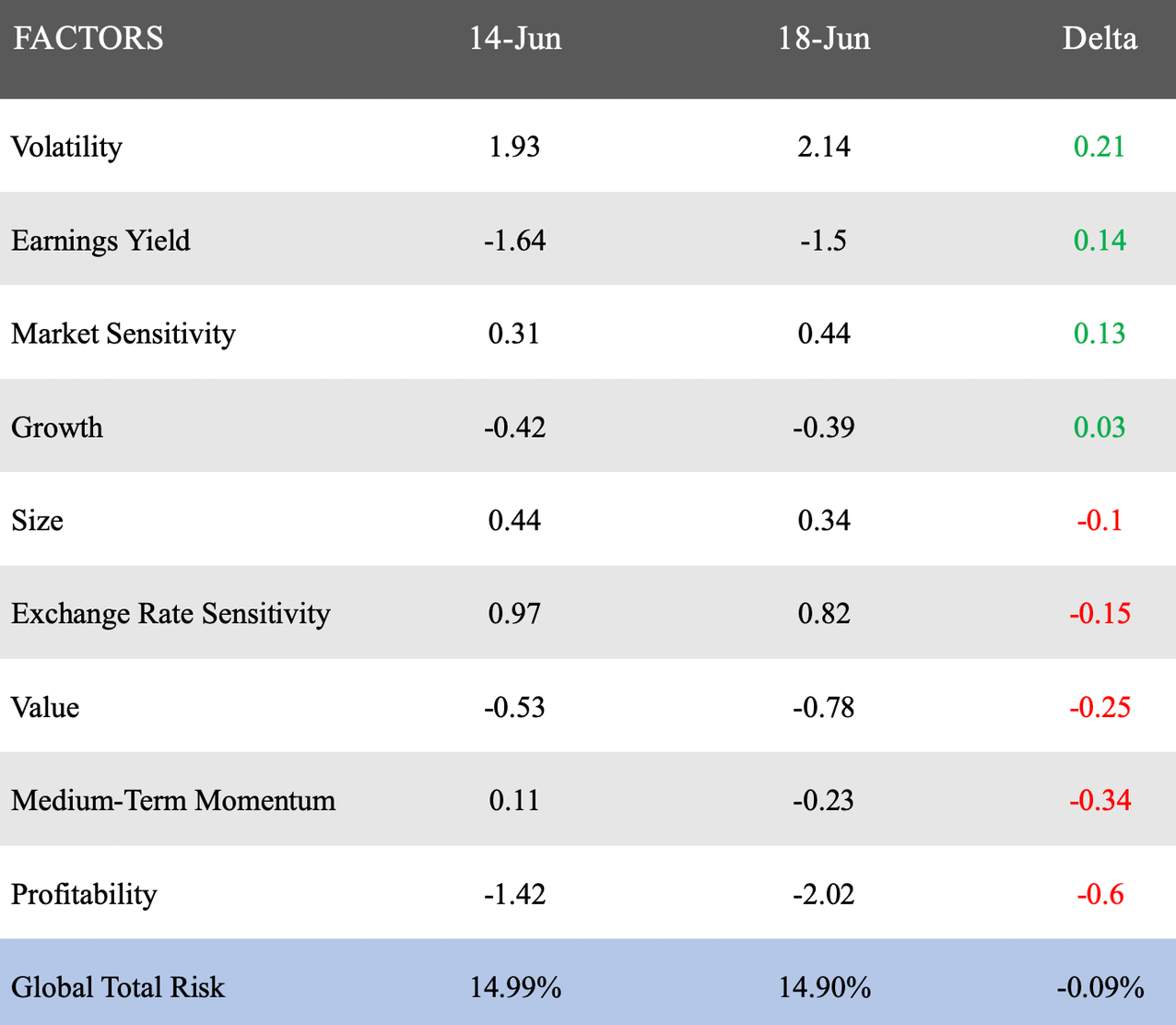Click the Volatility row label
Viewport: 1176px width, 1025px height.
pos(66,147)
